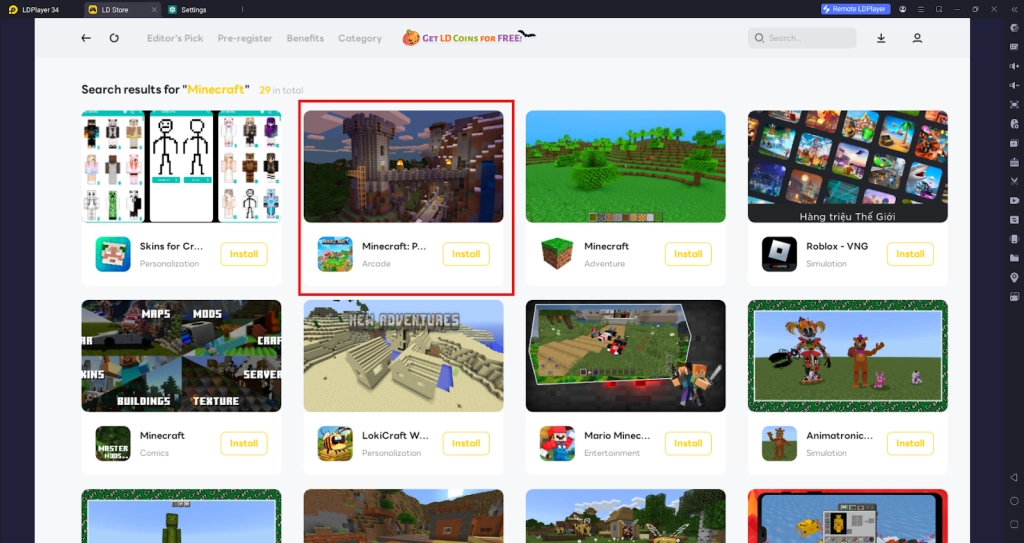
Task: Open the Benefits section
Action: [x=305, y=38]
